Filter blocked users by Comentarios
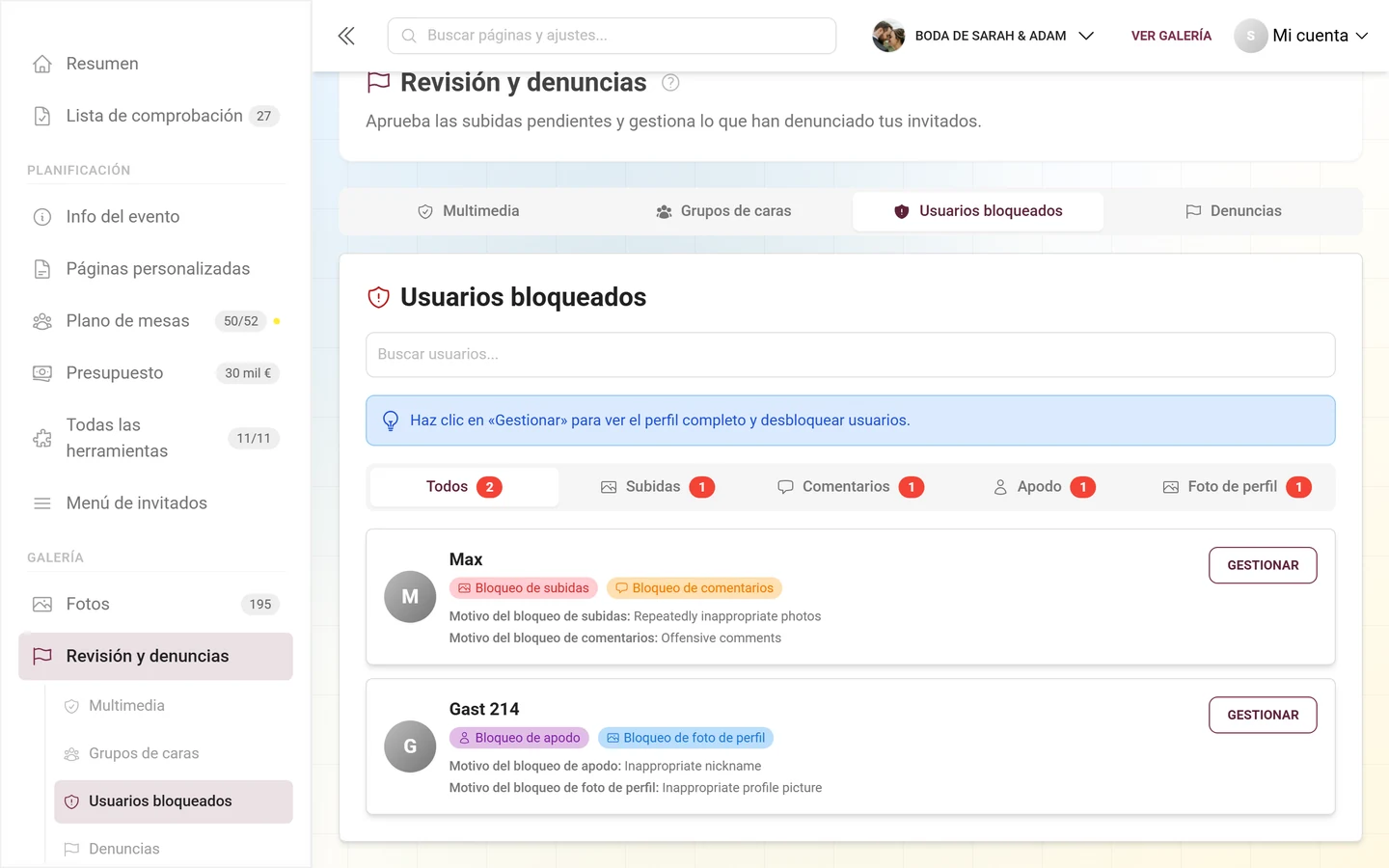This screenshot has width=1389, height=868. [850, 487]
